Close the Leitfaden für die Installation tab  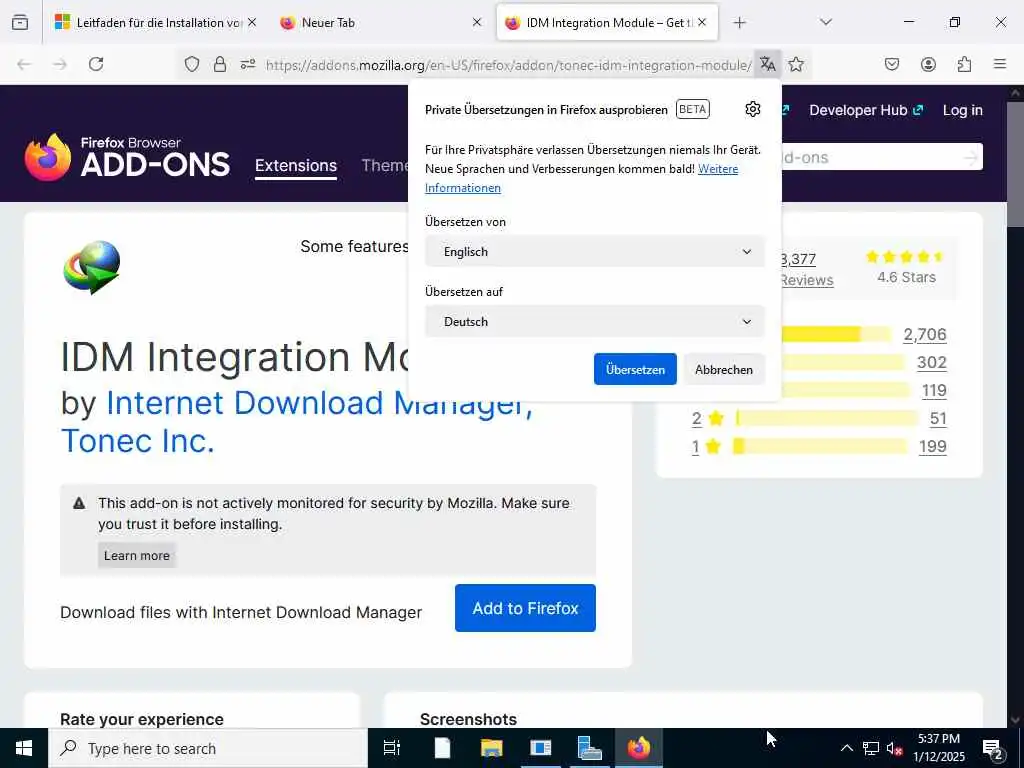pos(252,22)
